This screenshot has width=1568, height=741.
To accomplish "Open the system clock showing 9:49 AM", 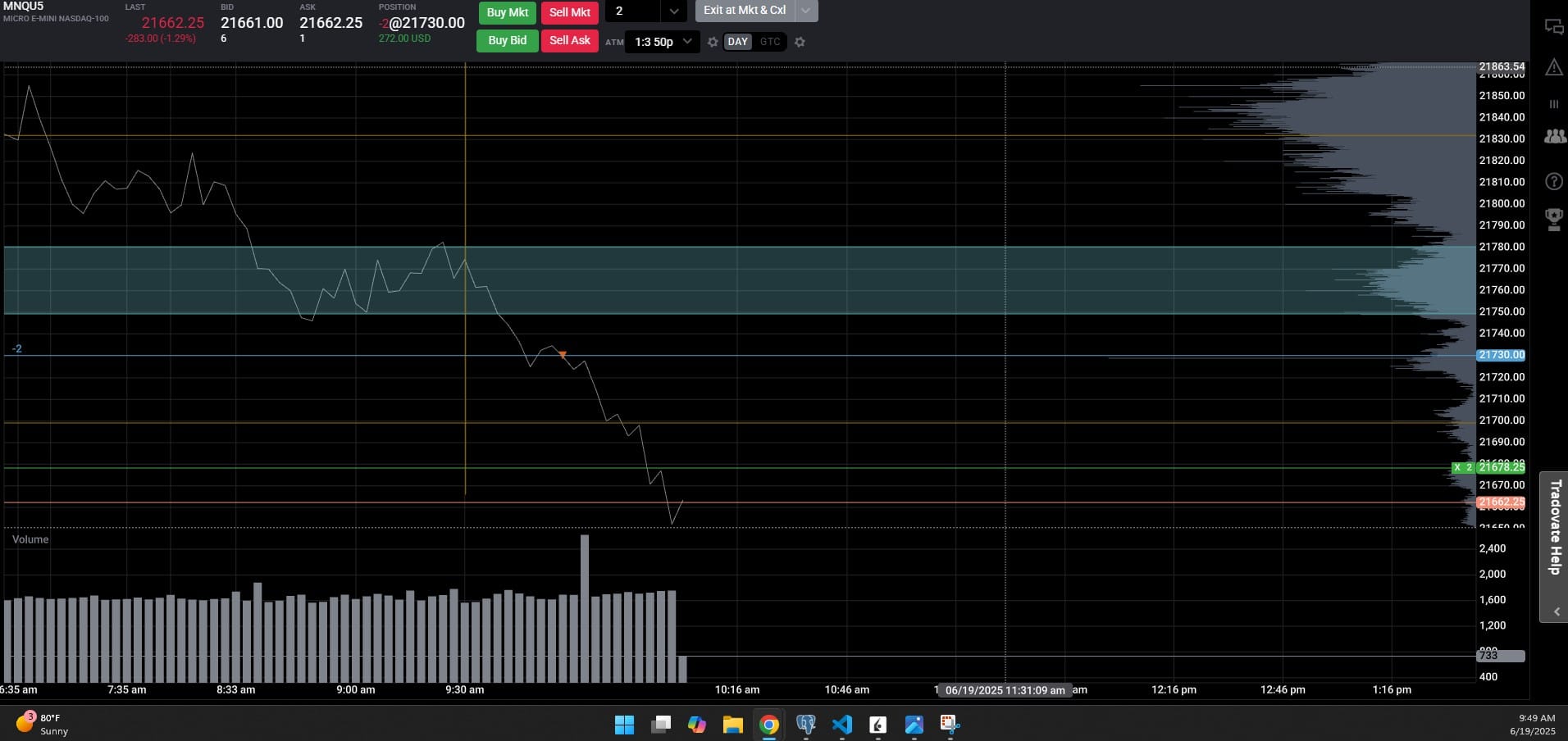I will pyautogui.click(x=1532, y=725).
